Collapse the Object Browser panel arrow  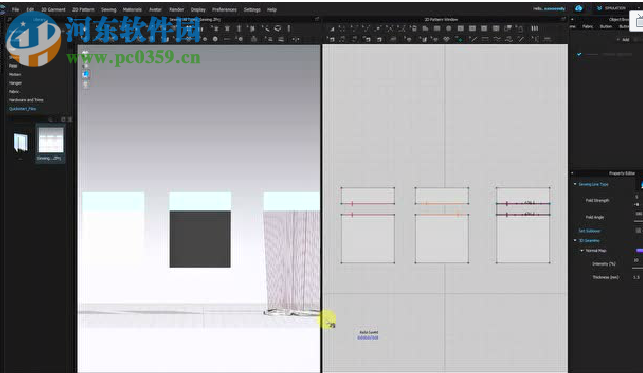(572, 19)
